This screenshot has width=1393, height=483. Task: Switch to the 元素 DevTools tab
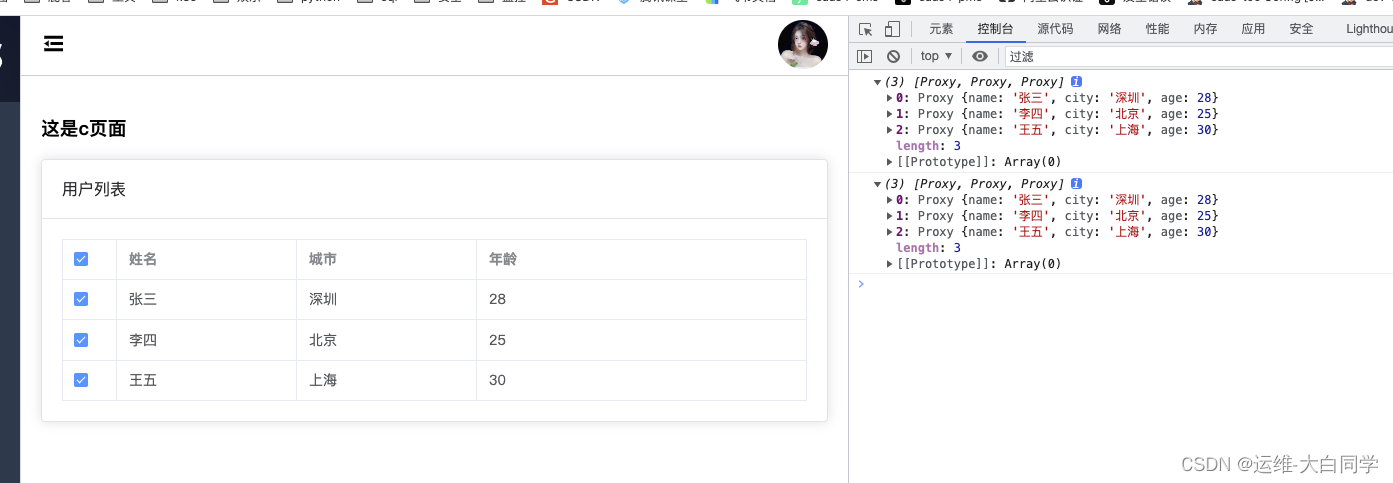tap(941, 29)
